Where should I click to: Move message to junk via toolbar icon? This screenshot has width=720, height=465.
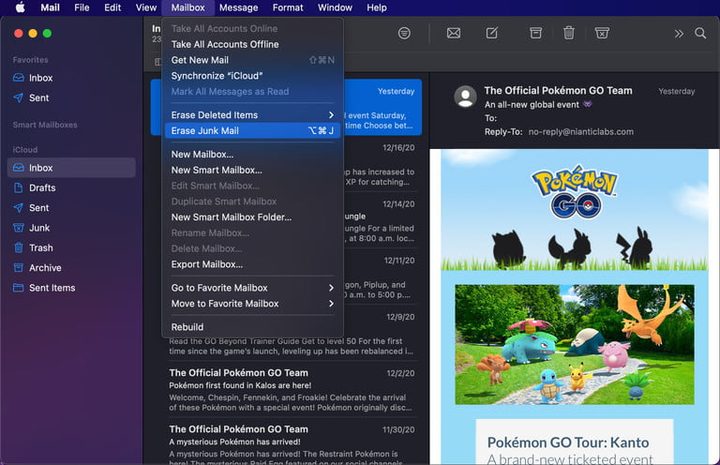coord(602,33)
